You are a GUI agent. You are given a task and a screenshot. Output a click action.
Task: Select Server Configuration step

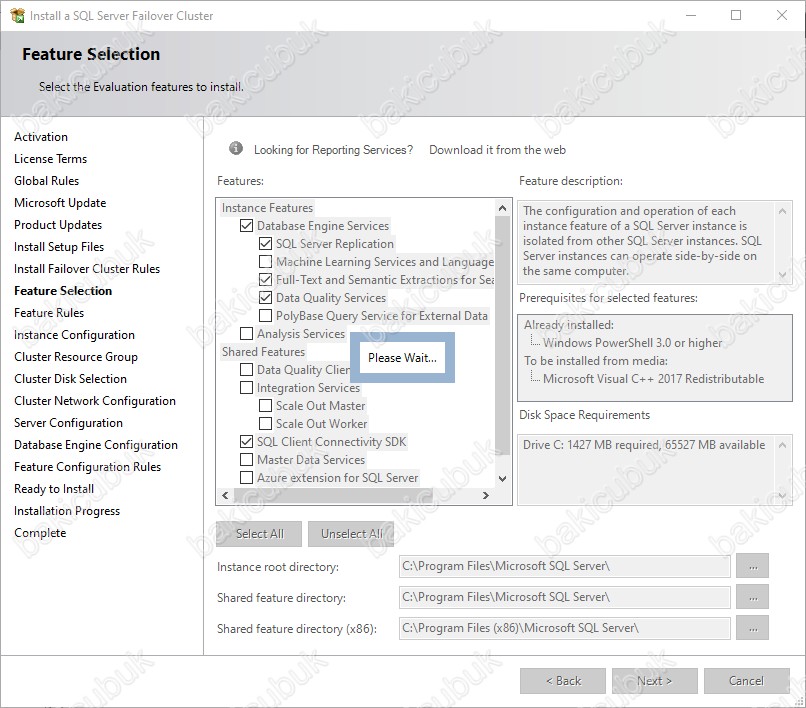click(68, 423)
